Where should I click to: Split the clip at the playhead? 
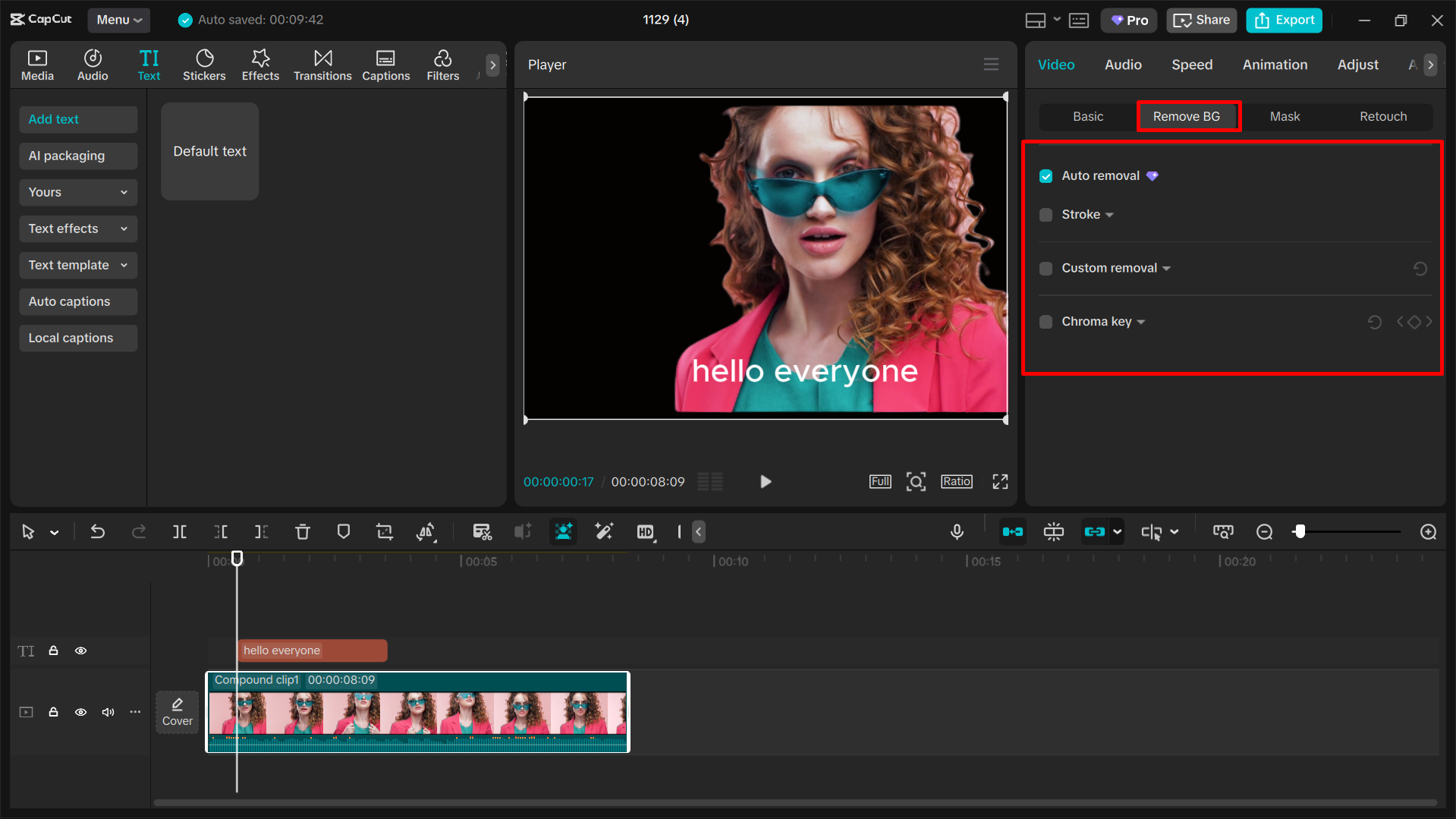180,531
